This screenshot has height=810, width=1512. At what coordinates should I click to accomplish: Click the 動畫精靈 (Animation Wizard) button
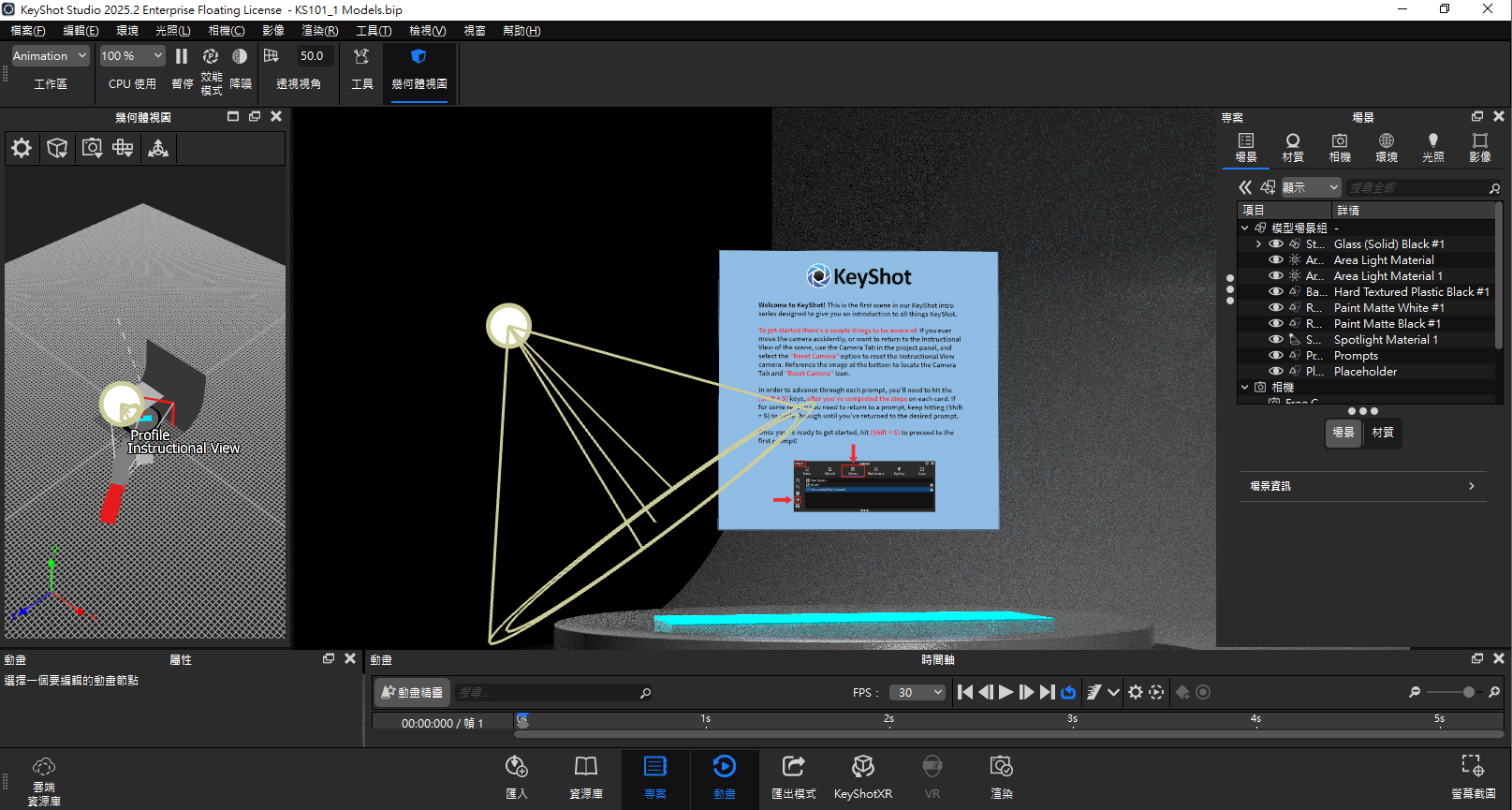tap(412, 693)
